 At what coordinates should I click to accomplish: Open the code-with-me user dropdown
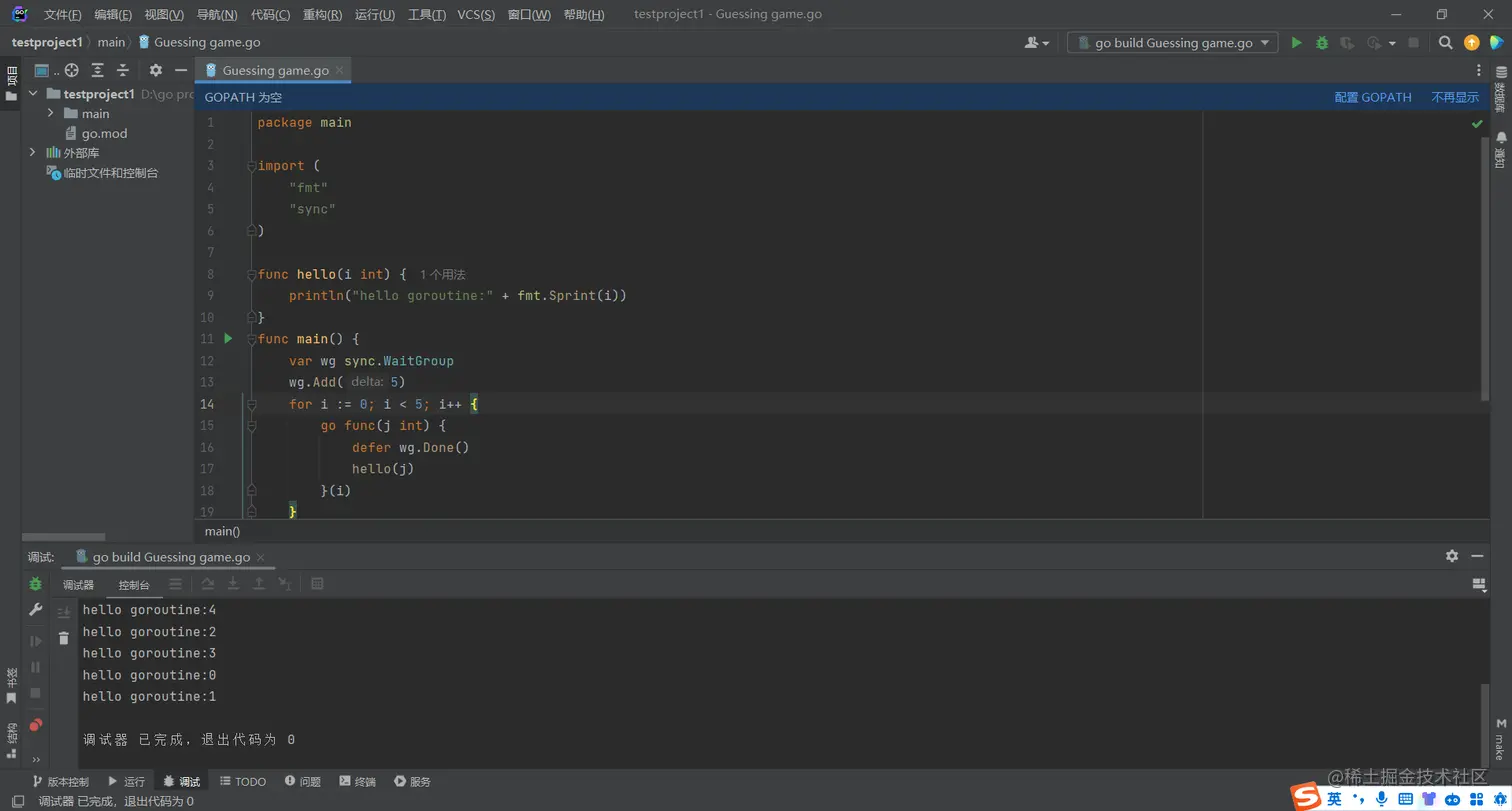point(1037,43)
